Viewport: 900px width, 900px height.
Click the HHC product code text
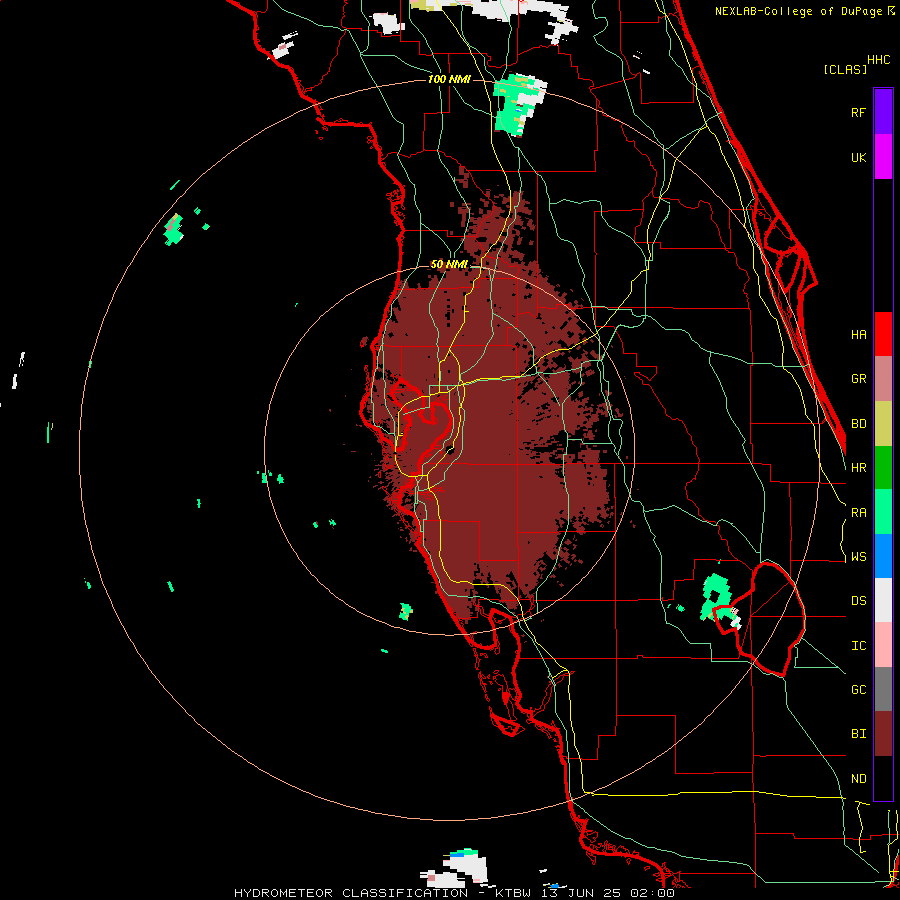(879, 60)
